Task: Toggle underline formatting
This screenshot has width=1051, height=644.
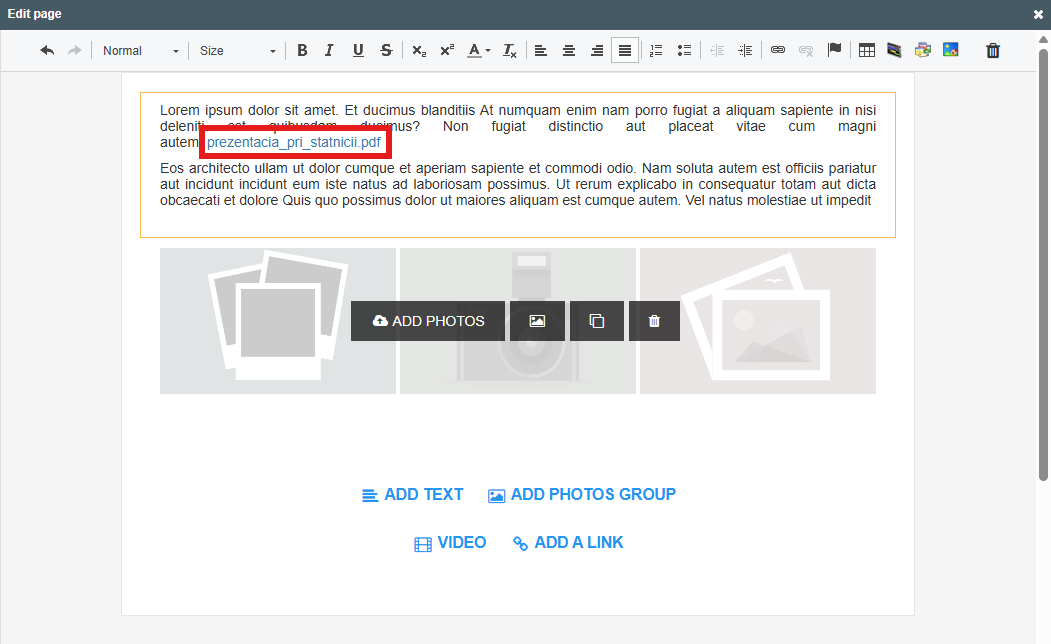Action: point(358,51)
